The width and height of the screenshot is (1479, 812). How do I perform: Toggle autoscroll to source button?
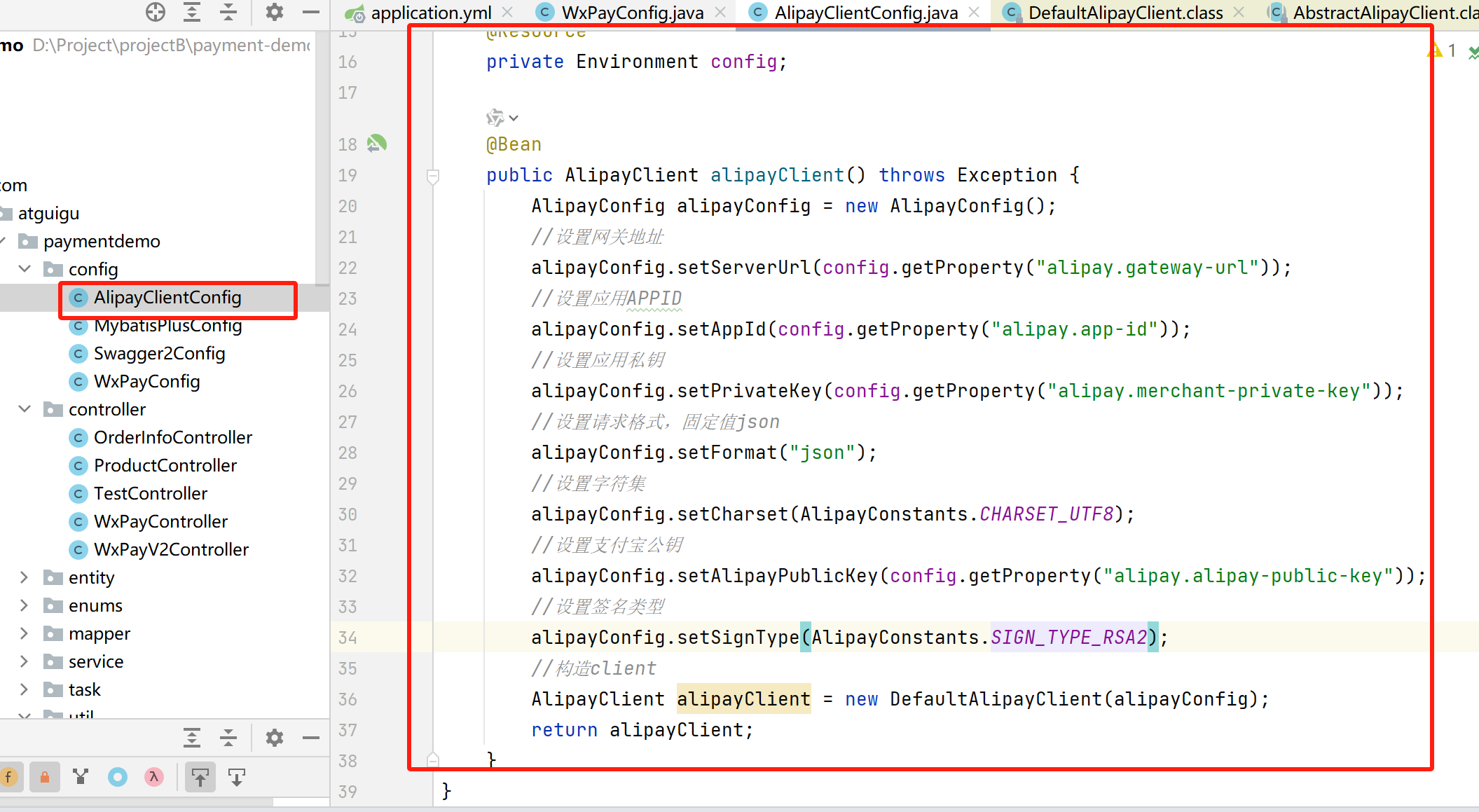point(200,777)
